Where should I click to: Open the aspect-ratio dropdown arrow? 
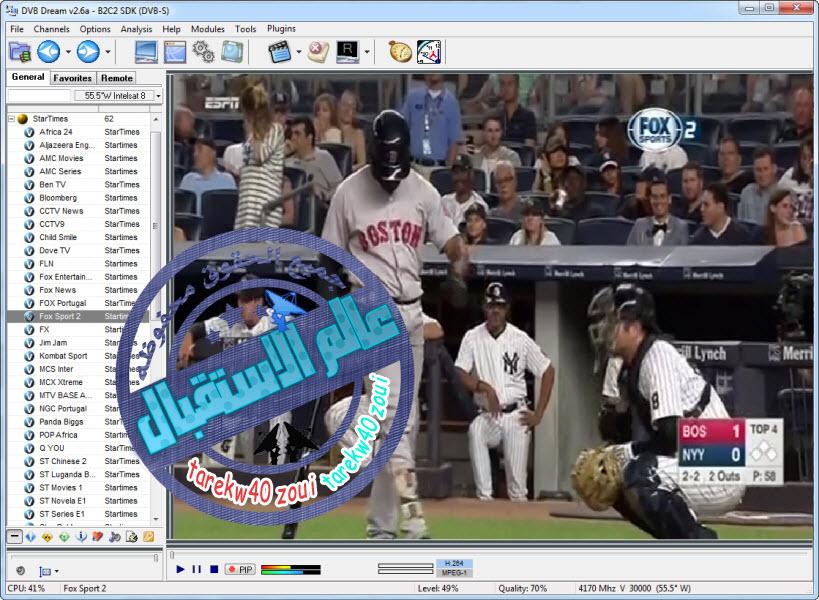(x=56, y=571)
